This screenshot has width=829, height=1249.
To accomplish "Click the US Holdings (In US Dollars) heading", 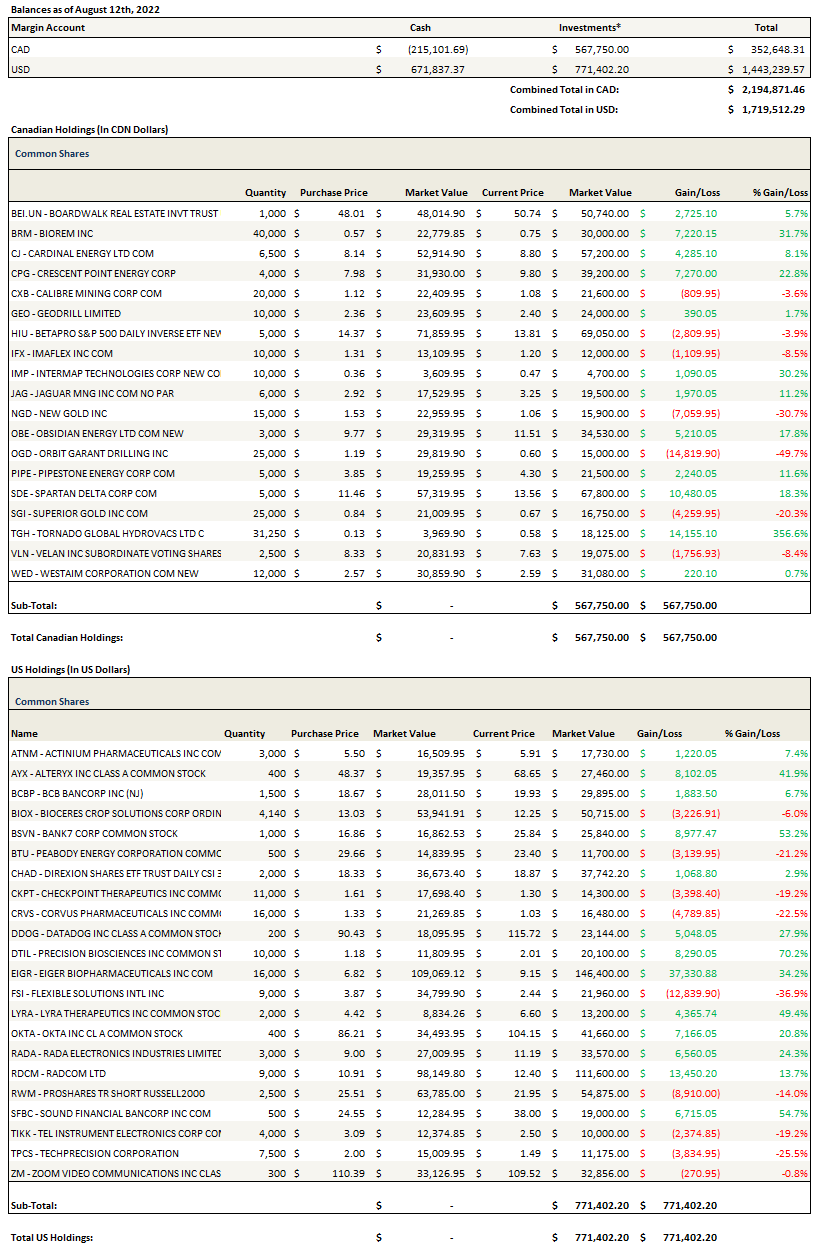I will 70,669.
